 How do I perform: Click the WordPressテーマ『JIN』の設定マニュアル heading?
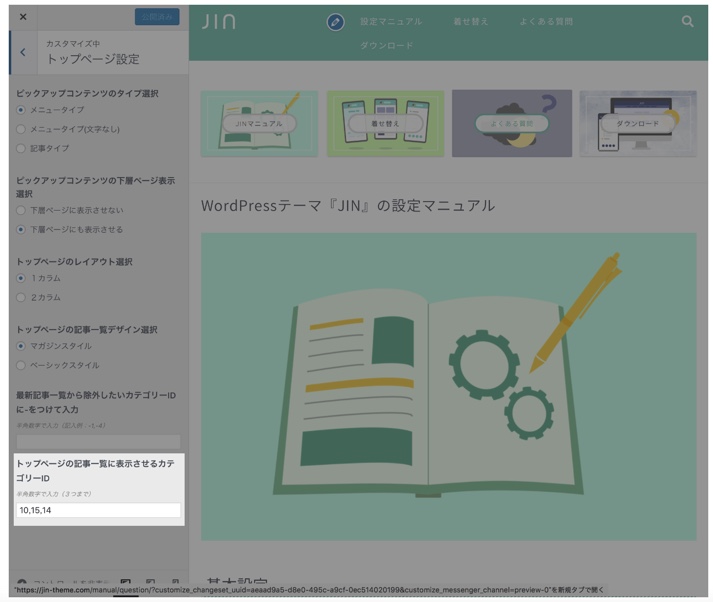(x=348, y=206)
